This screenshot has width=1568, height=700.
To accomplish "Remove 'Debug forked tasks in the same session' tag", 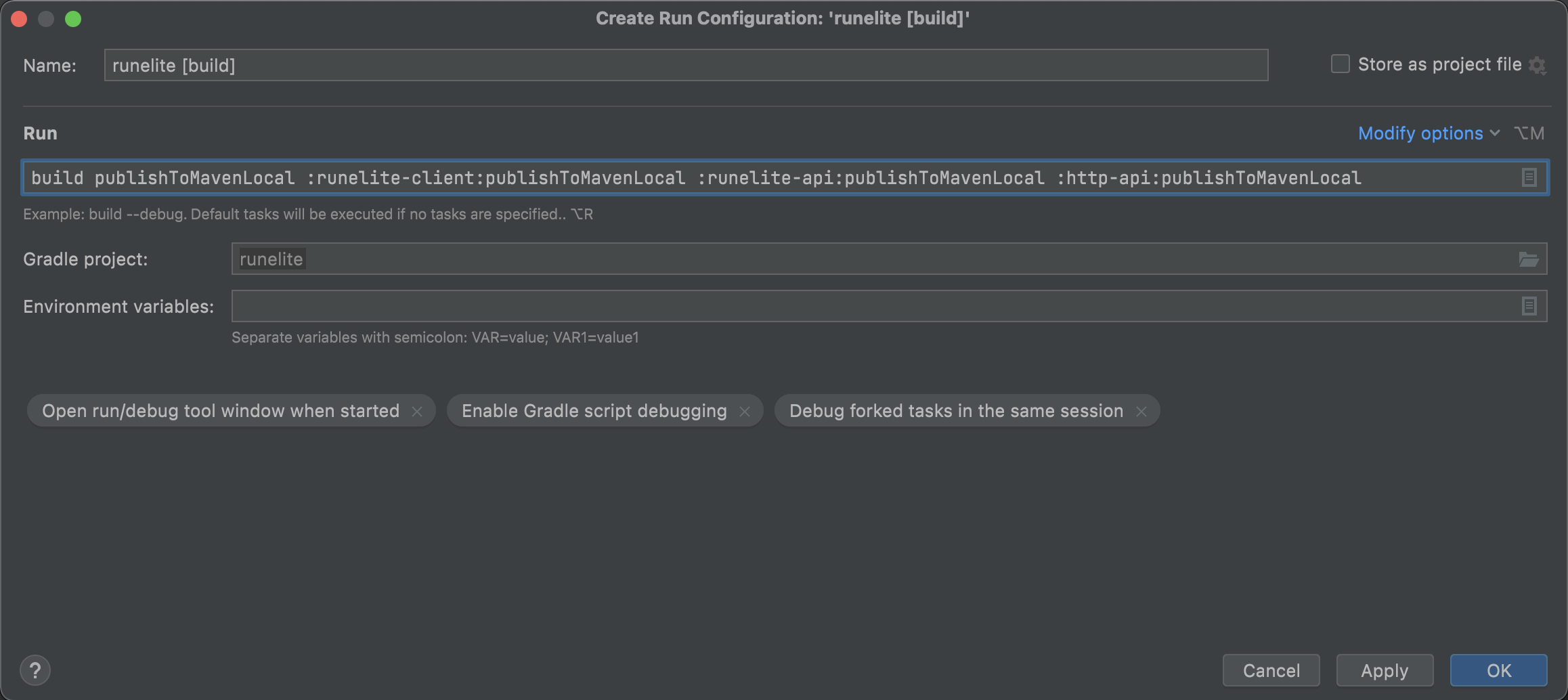I will pyautogui.click(x=1141, y=412).
